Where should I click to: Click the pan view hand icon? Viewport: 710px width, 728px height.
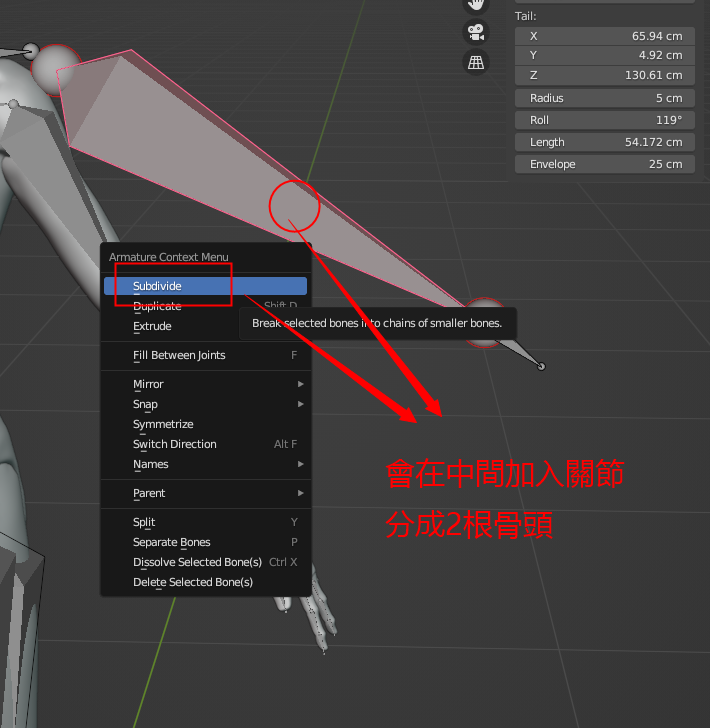click(477, 4)
